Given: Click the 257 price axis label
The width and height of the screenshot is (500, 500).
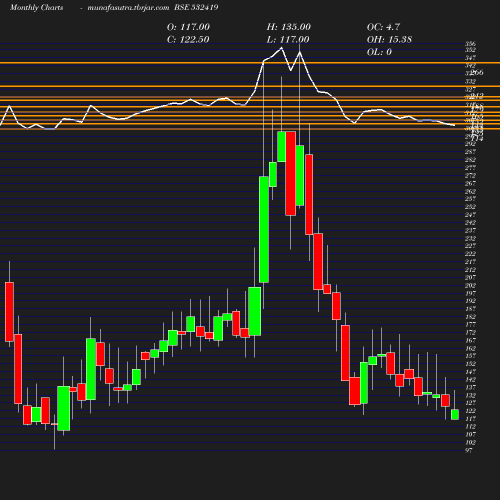Looking at the screenshot, I should click(470, 199).
